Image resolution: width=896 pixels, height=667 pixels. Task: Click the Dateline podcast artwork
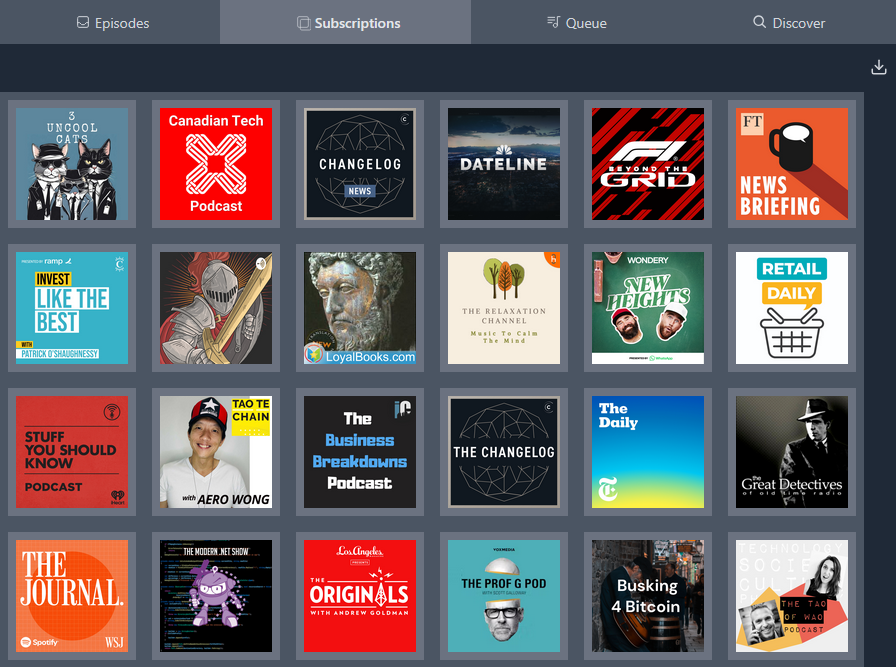(504, 164)
